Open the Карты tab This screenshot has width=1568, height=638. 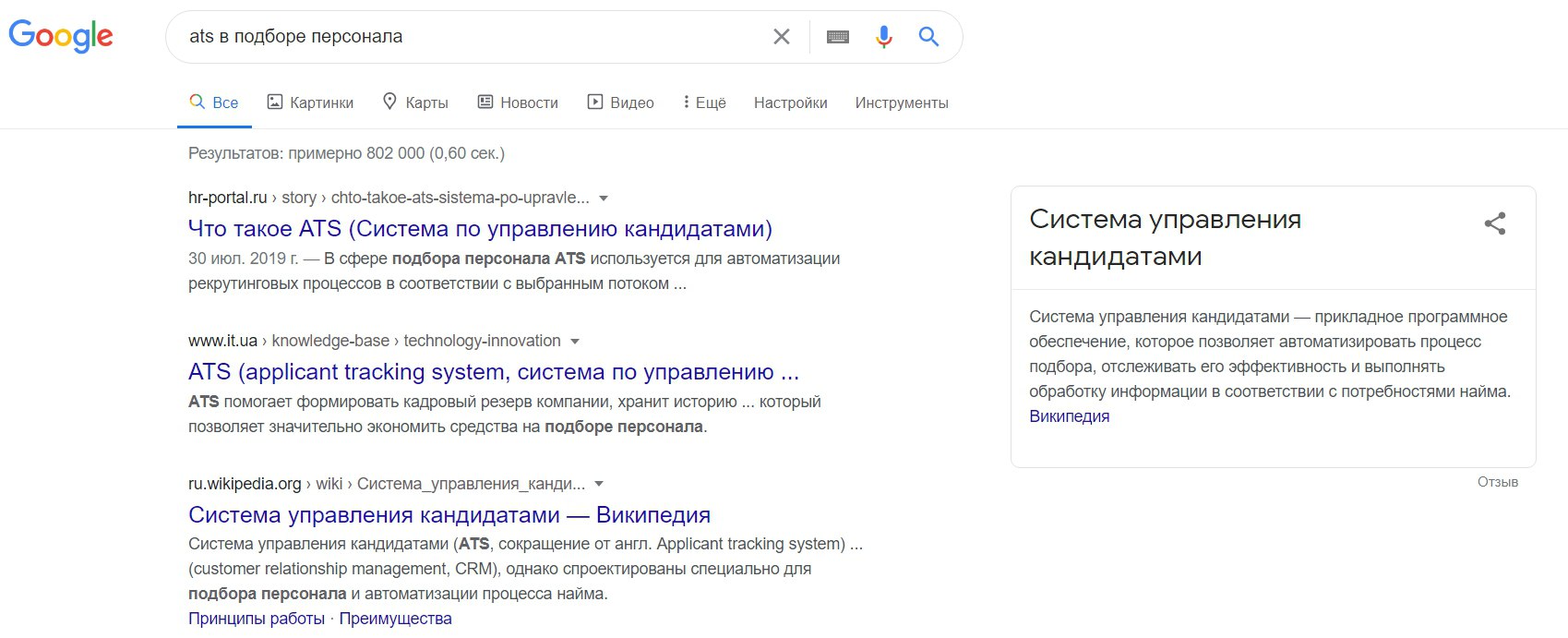tap(415, 102)
